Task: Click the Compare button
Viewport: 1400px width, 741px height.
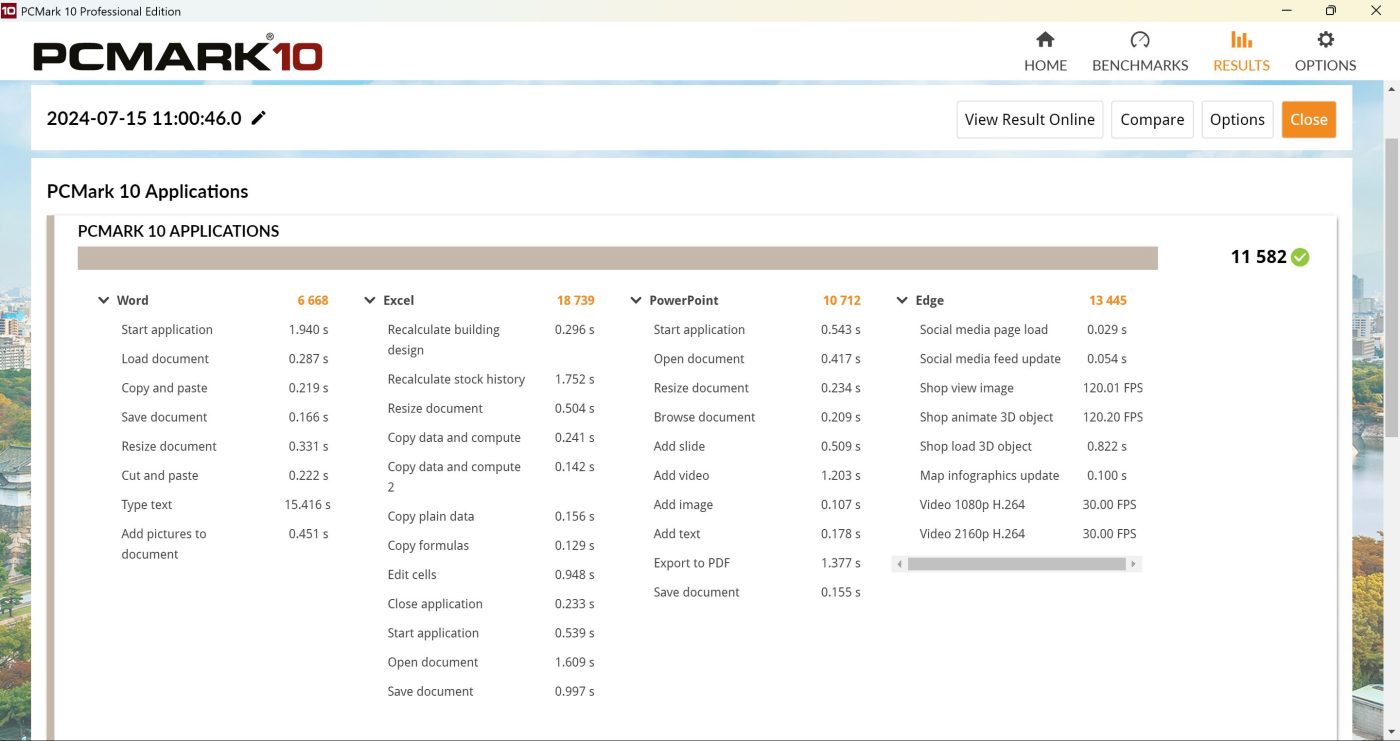Action: pyautogui.click(x=1152, y=119)
